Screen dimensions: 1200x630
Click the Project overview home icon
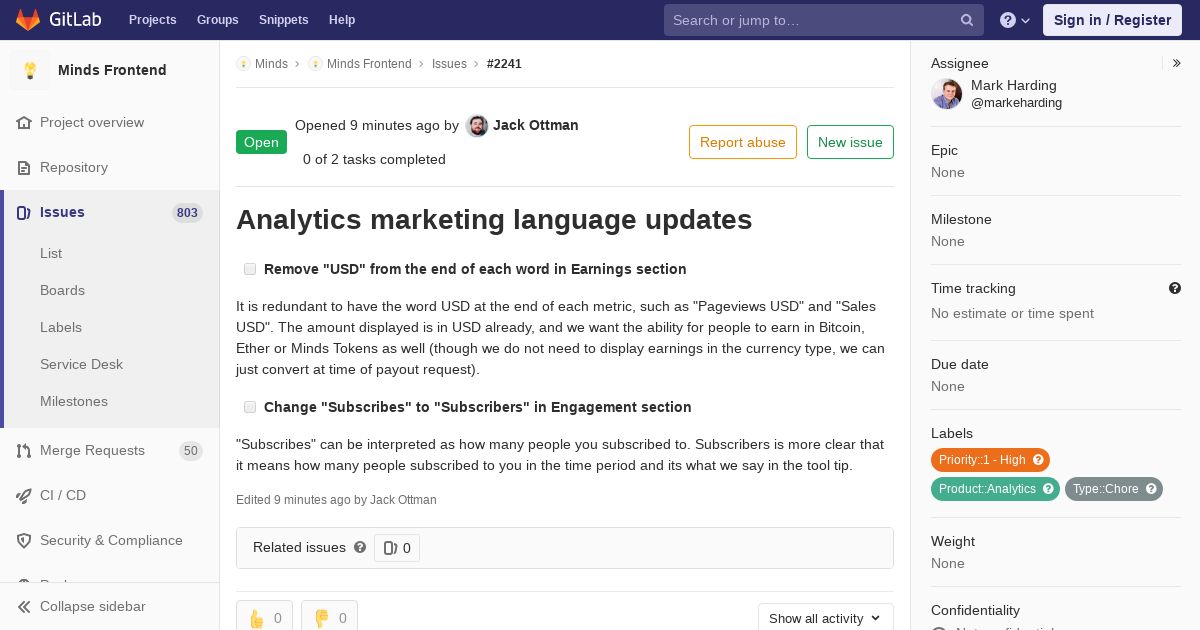coord(24,123)
